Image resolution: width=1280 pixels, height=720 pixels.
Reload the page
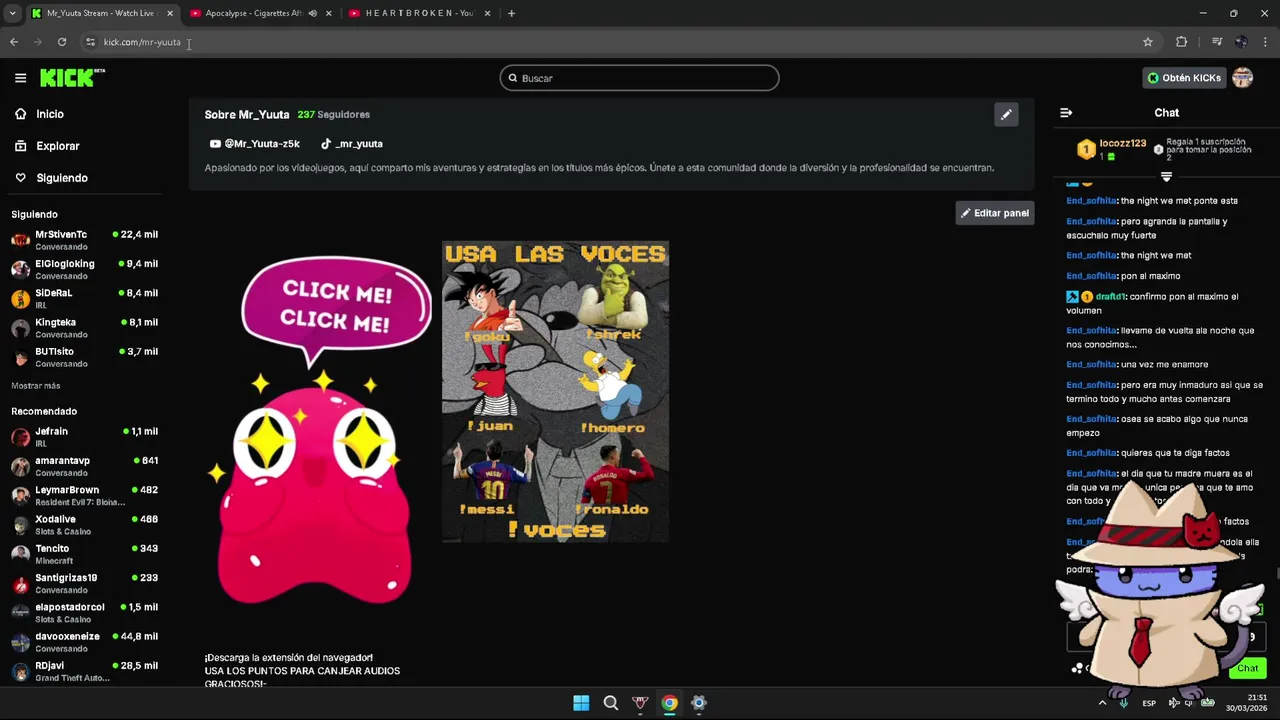(62, 42)
